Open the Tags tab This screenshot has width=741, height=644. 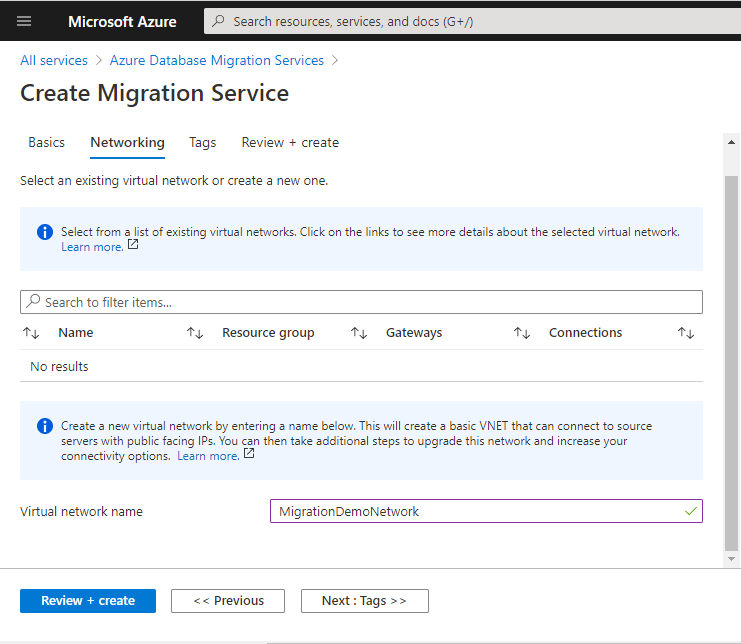[202, 142]
